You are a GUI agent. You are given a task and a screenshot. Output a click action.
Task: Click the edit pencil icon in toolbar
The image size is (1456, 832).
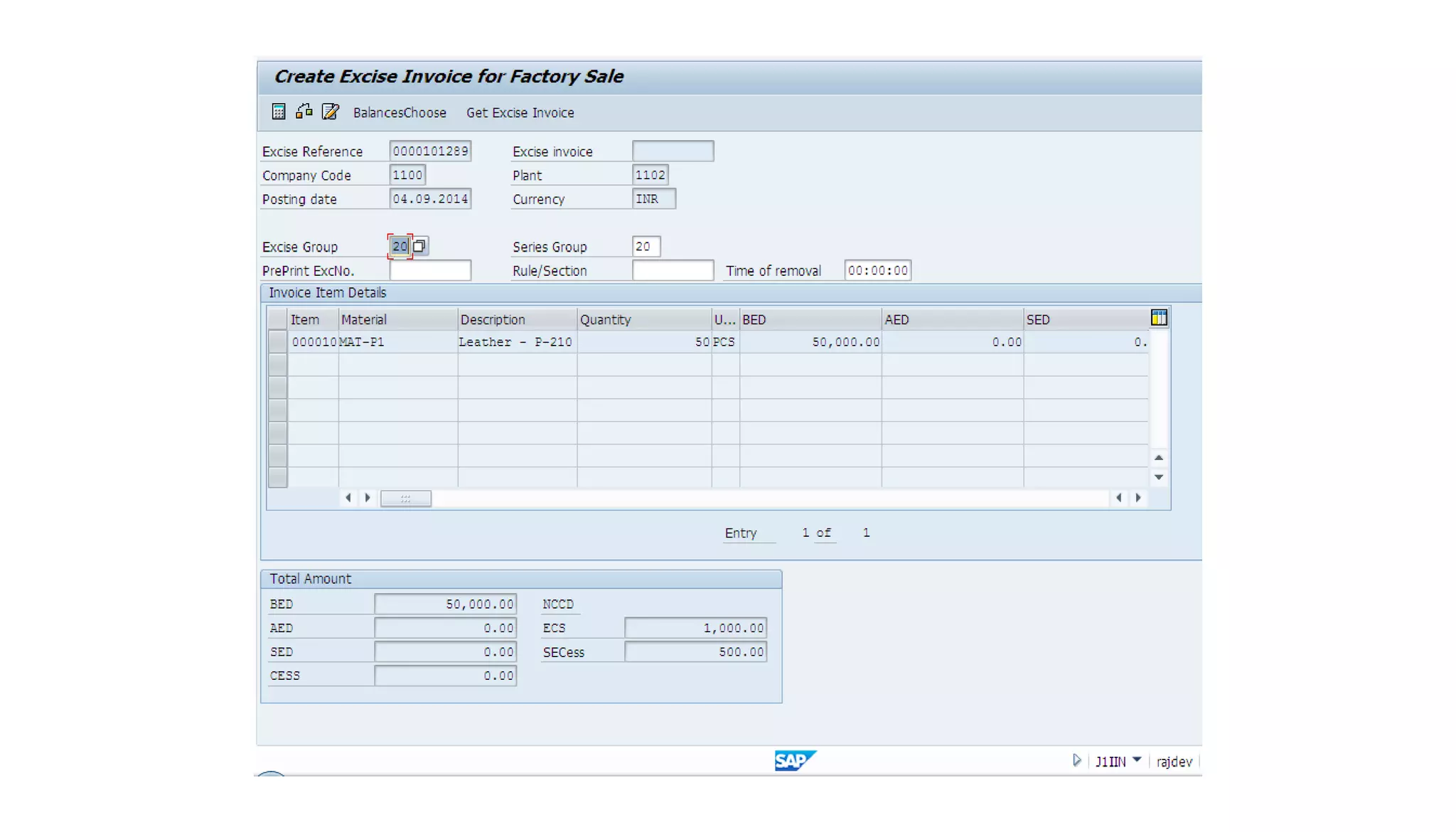coord(330,112)
